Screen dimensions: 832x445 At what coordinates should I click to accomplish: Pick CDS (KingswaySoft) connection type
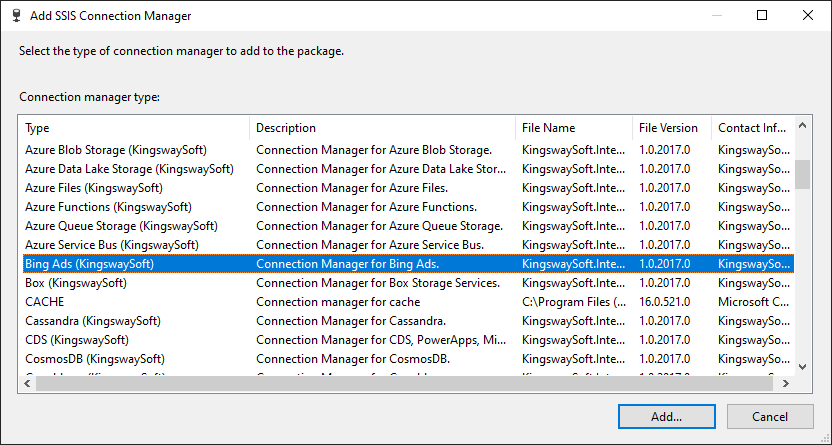point(408,340)
